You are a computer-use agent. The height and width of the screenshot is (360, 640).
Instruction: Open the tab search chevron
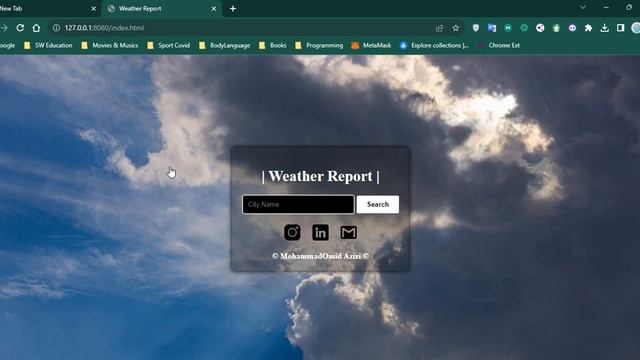[x=583, y=7]
